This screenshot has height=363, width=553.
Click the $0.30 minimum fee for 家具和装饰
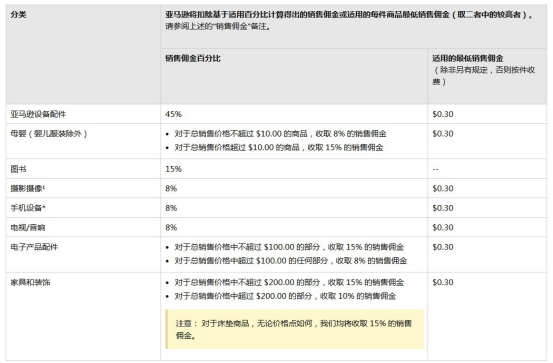[443, 282]
